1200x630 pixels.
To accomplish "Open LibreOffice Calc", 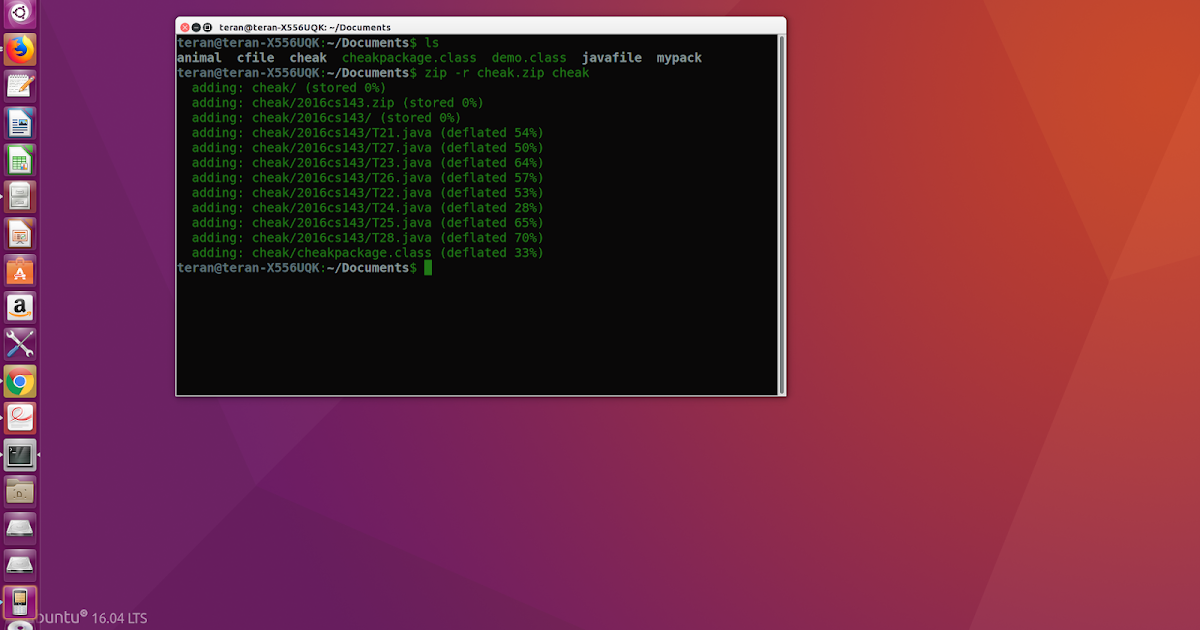I will coord(20,158).
